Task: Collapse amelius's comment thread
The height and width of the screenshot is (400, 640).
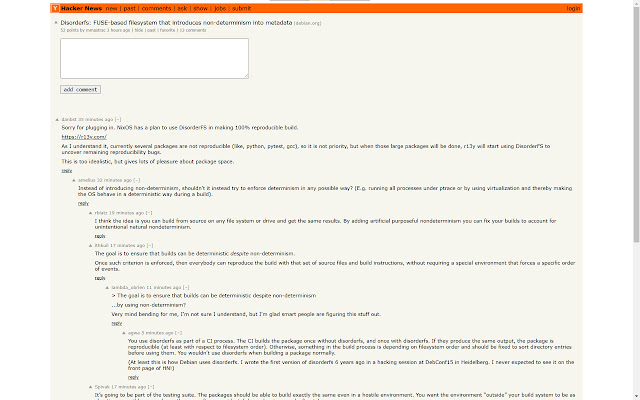Action: (x=137, y=180)
